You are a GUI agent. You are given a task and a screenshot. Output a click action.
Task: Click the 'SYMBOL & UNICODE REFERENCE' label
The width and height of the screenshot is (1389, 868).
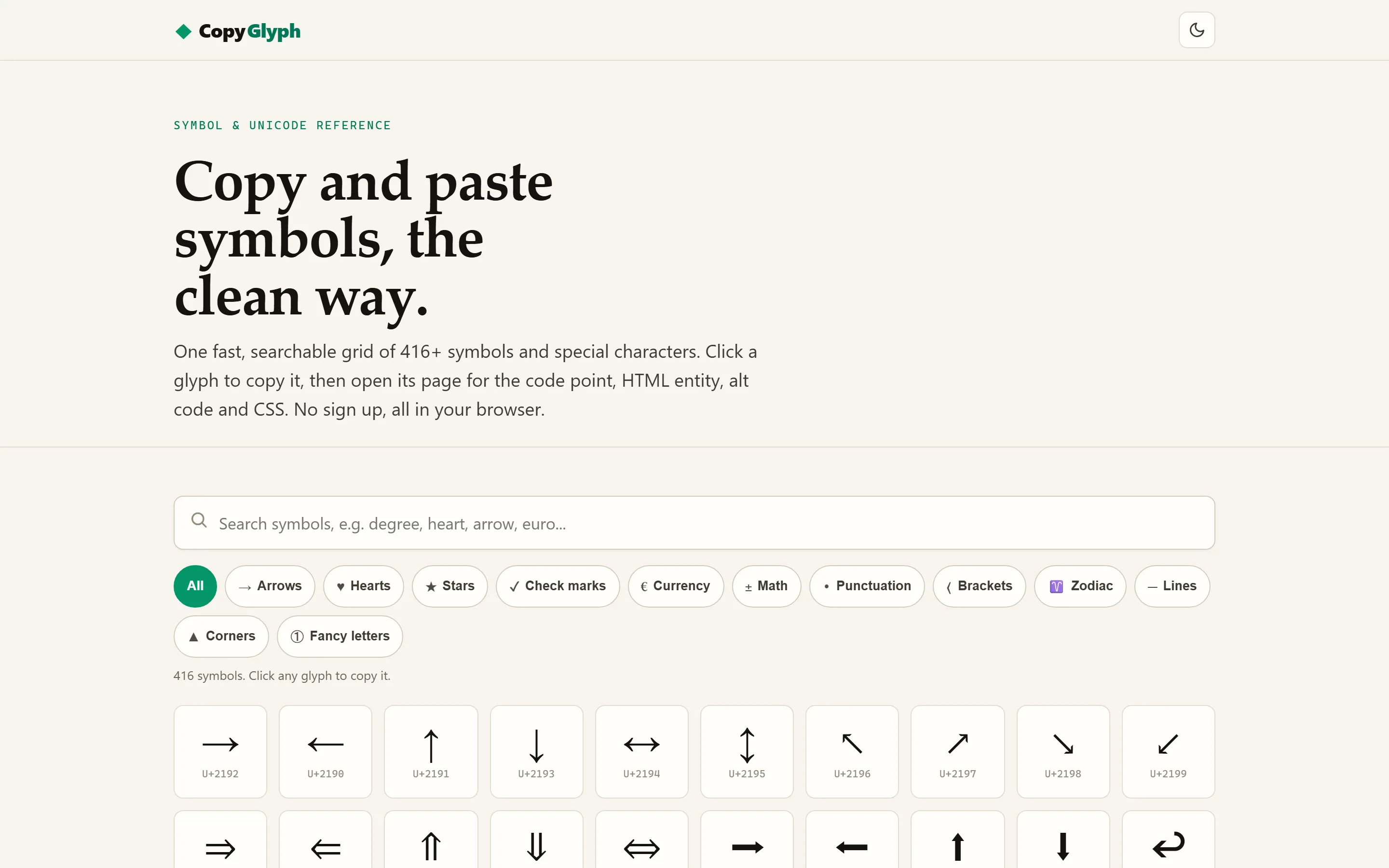click(x=283, y=125)
